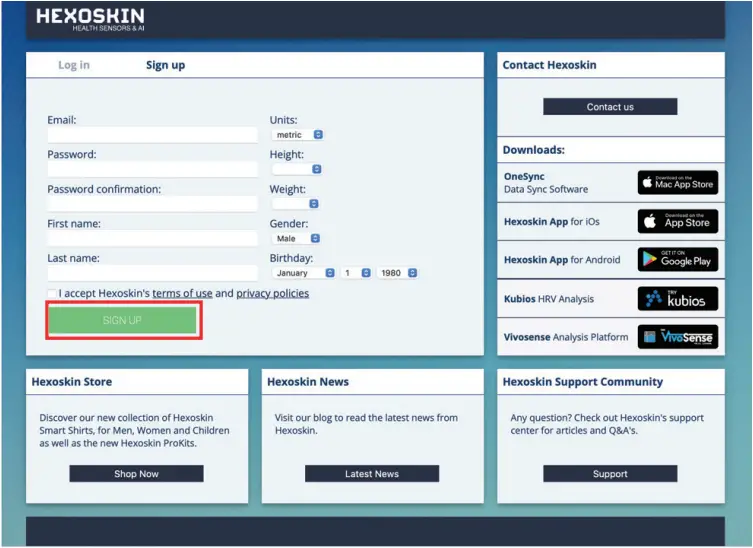Click the Shop Now button
The width and height of the screenshot is (753, 548).
[x=136, y=474]
